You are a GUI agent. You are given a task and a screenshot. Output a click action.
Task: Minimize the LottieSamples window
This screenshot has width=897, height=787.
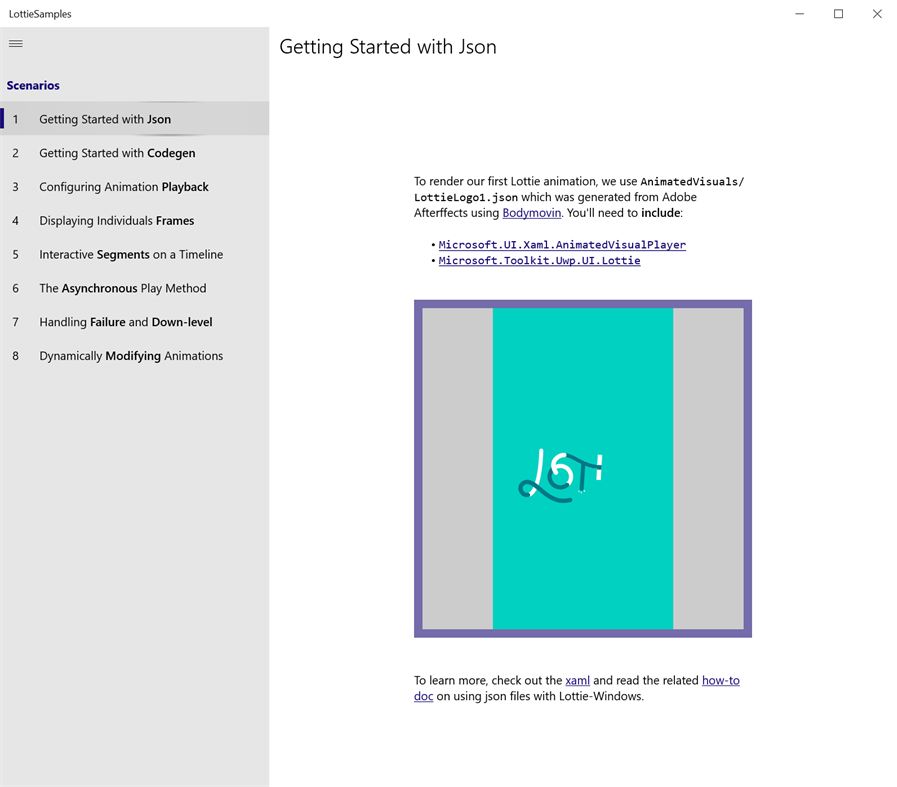click(798, 13)
